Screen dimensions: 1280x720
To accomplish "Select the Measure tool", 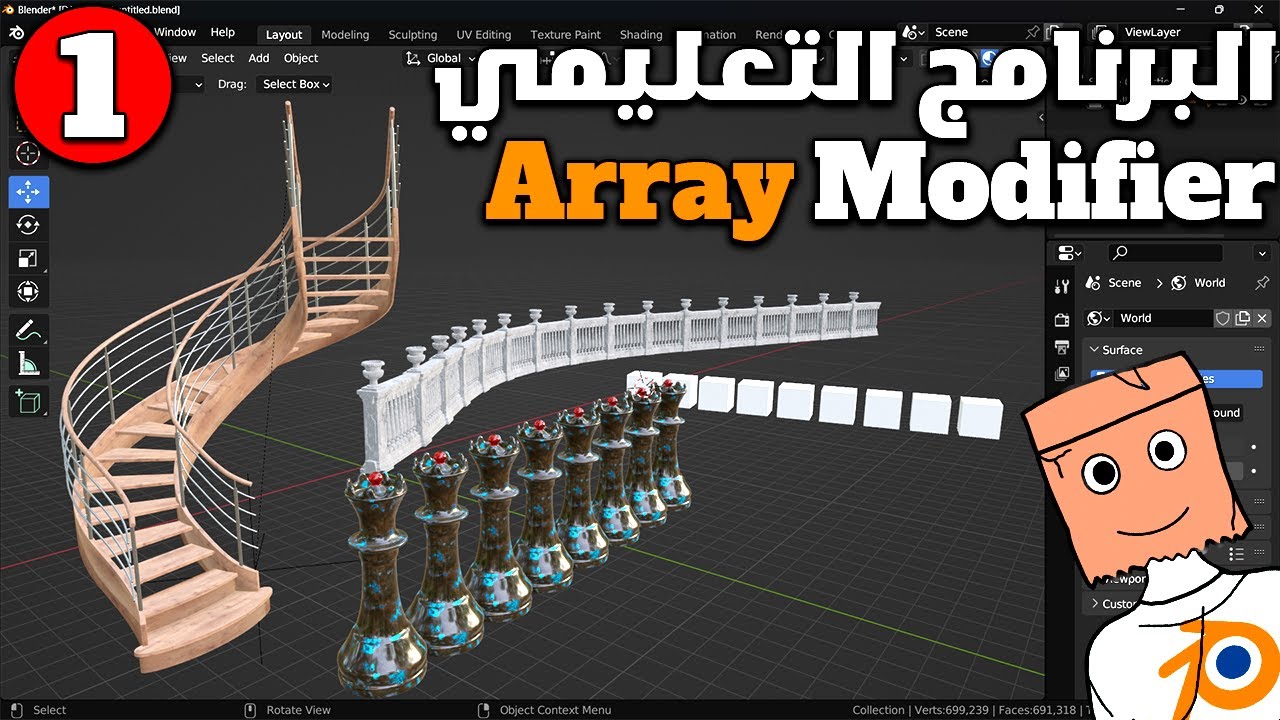I will (28, 365).
